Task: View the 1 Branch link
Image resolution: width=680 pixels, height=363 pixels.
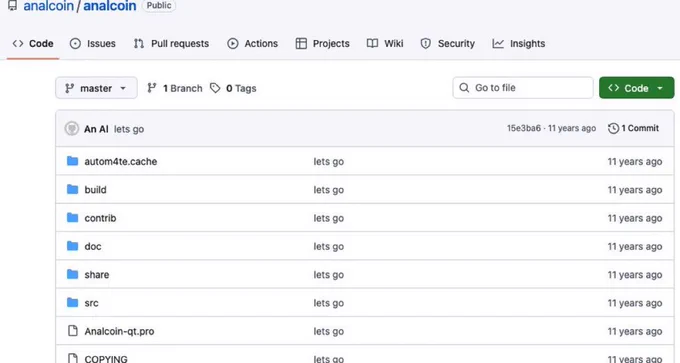Action: [x=175, y=88]
